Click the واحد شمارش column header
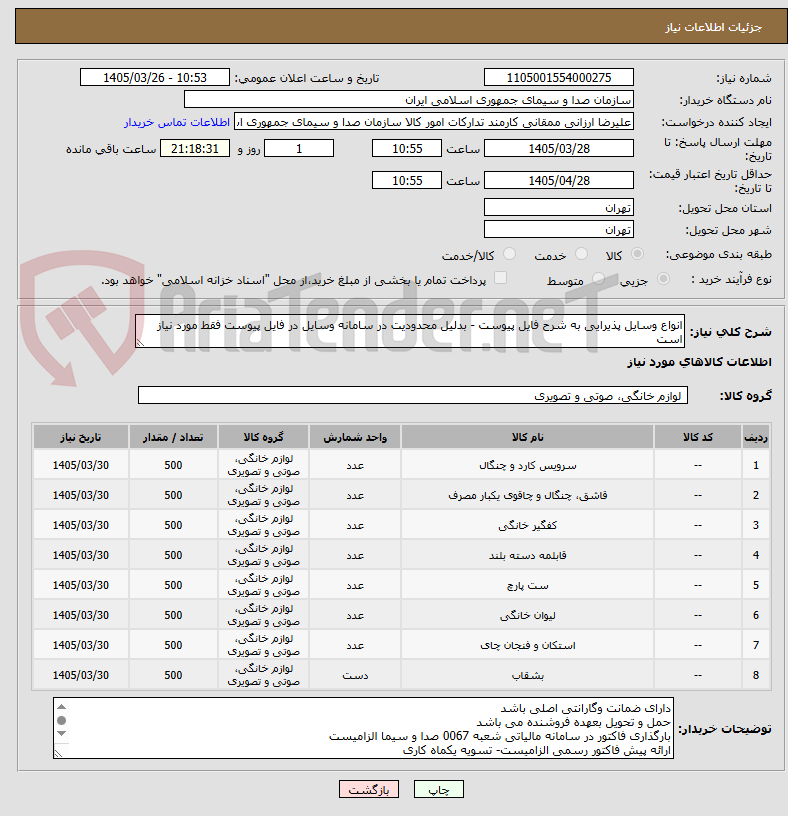The image size is (788, 816). coord(355,437)
